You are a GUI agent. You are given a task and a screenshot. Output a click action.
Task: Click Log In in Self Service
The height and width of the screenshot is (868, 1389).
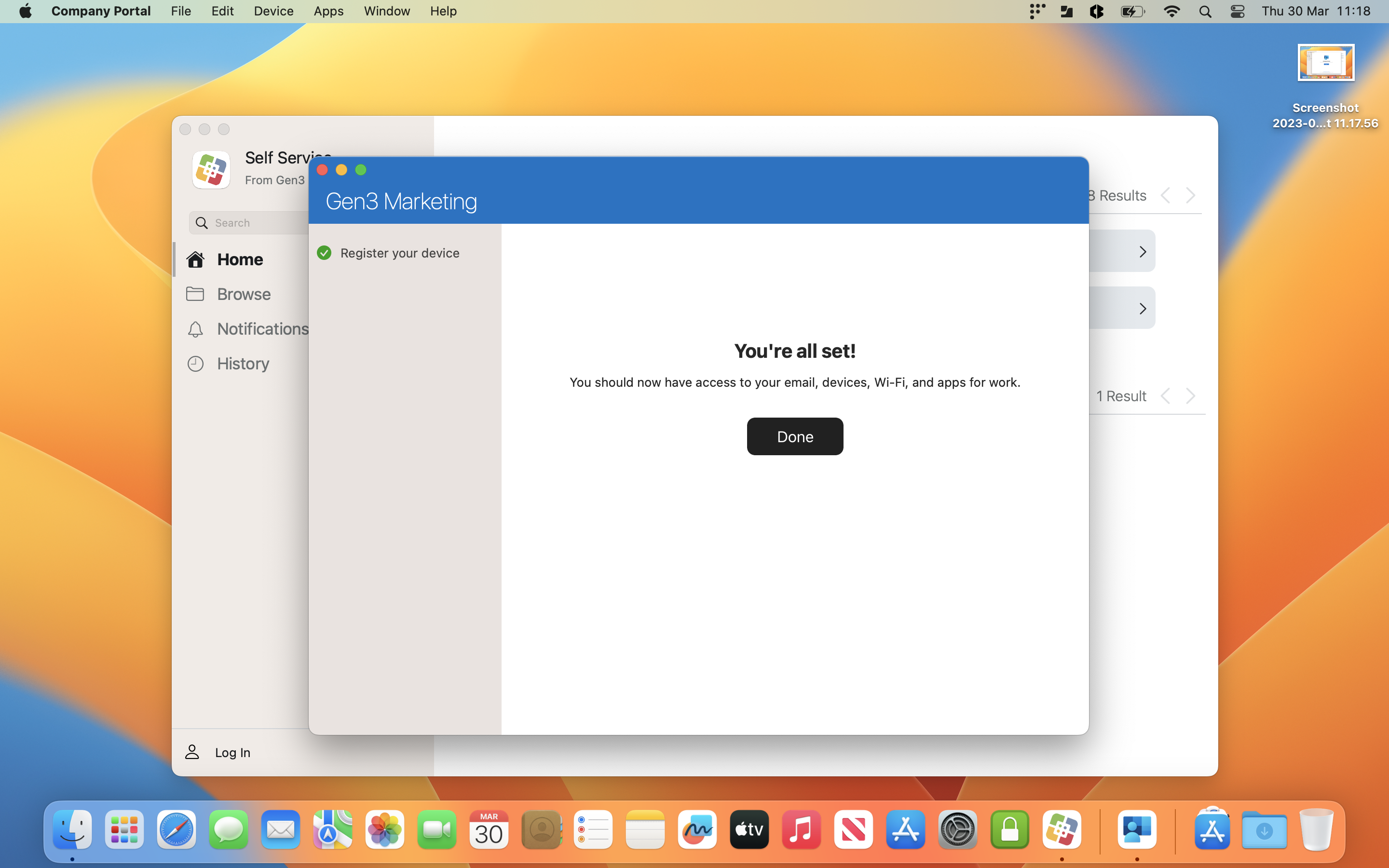tap(218, 752)
